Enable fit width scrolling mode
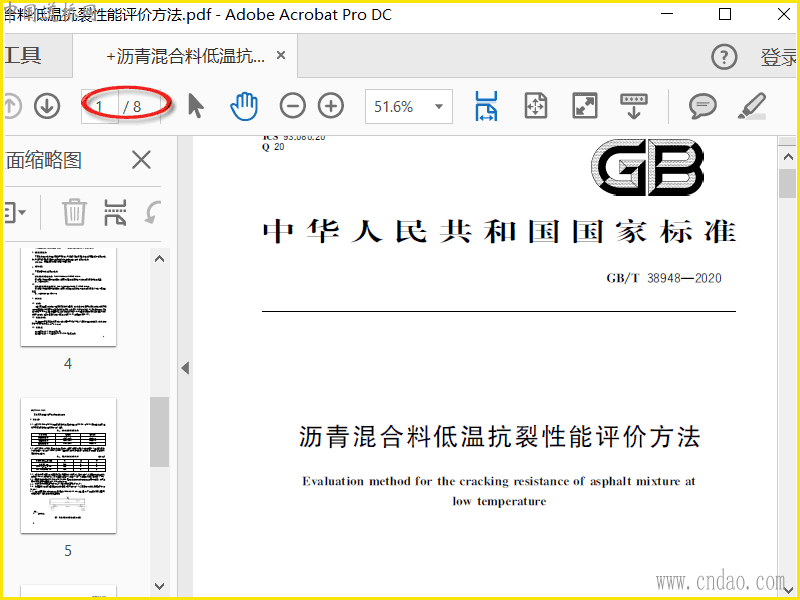The height and width of the screenshot is (600, 800). click(486, 106)
